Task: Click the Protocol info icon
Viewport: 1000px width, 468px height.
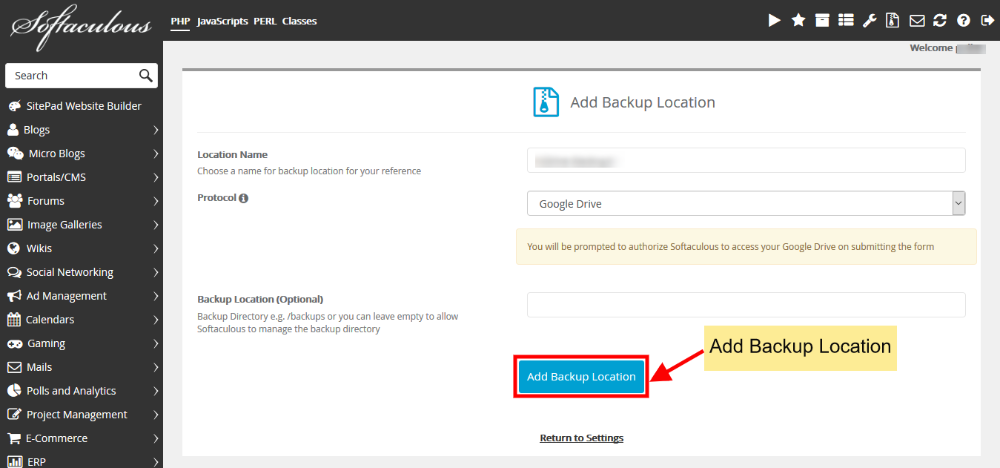Action: pos(244,198)
